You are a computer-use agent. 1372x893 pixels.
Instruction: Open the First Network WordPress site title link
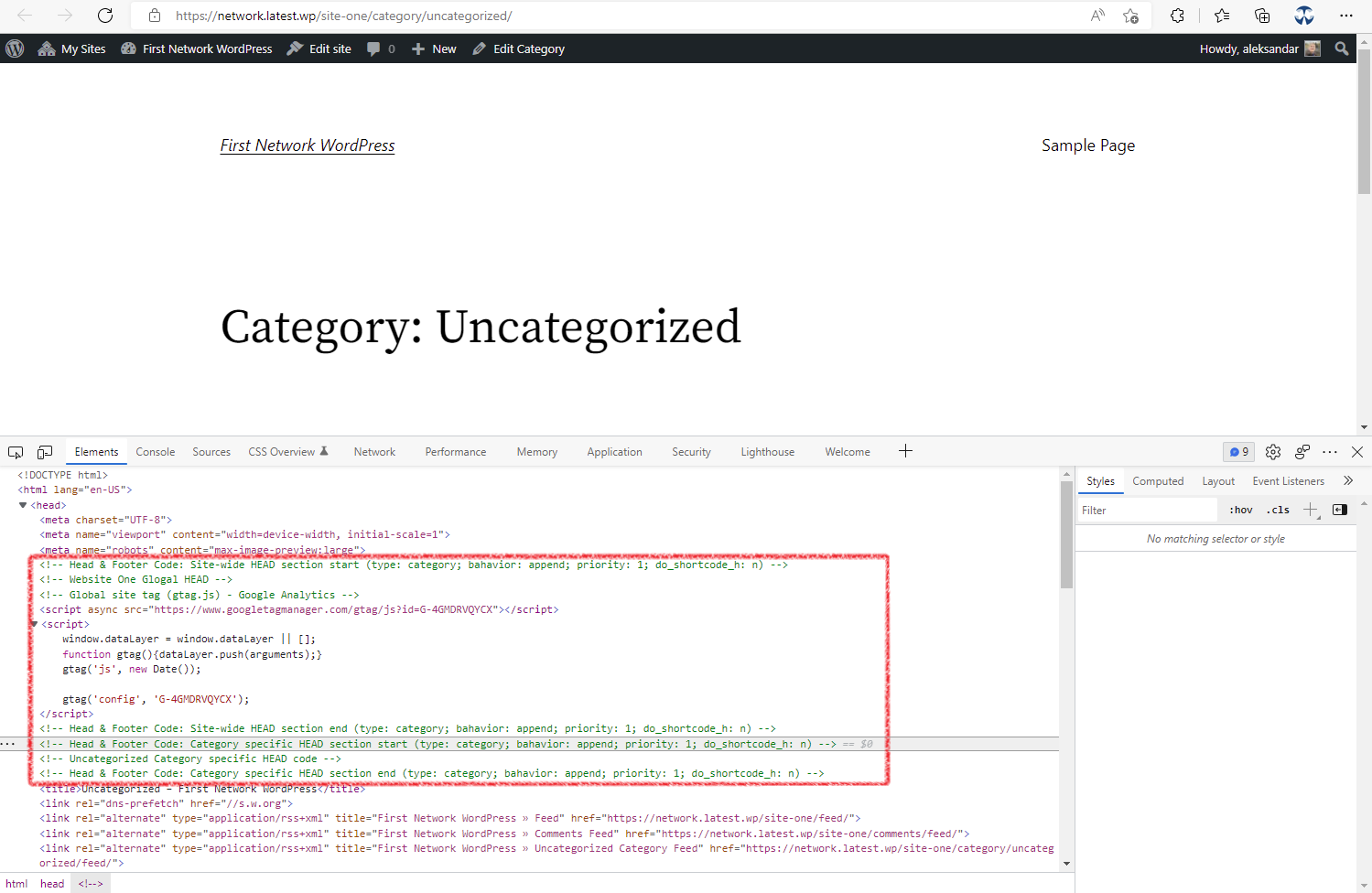coord(308,145)
